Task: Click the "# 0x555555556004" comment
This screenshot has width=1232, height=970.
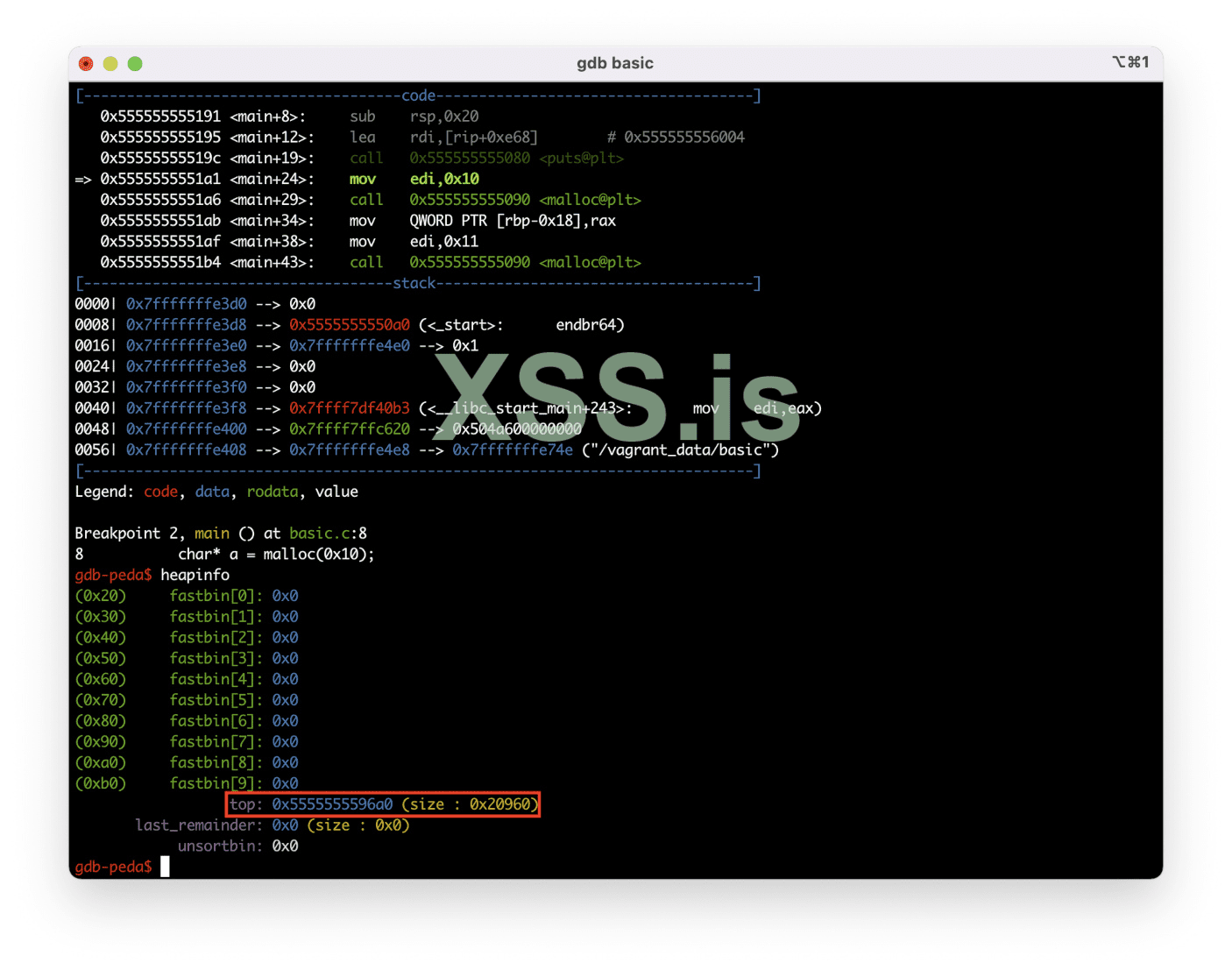Action: pyautogui.click(x=676, y=138)
